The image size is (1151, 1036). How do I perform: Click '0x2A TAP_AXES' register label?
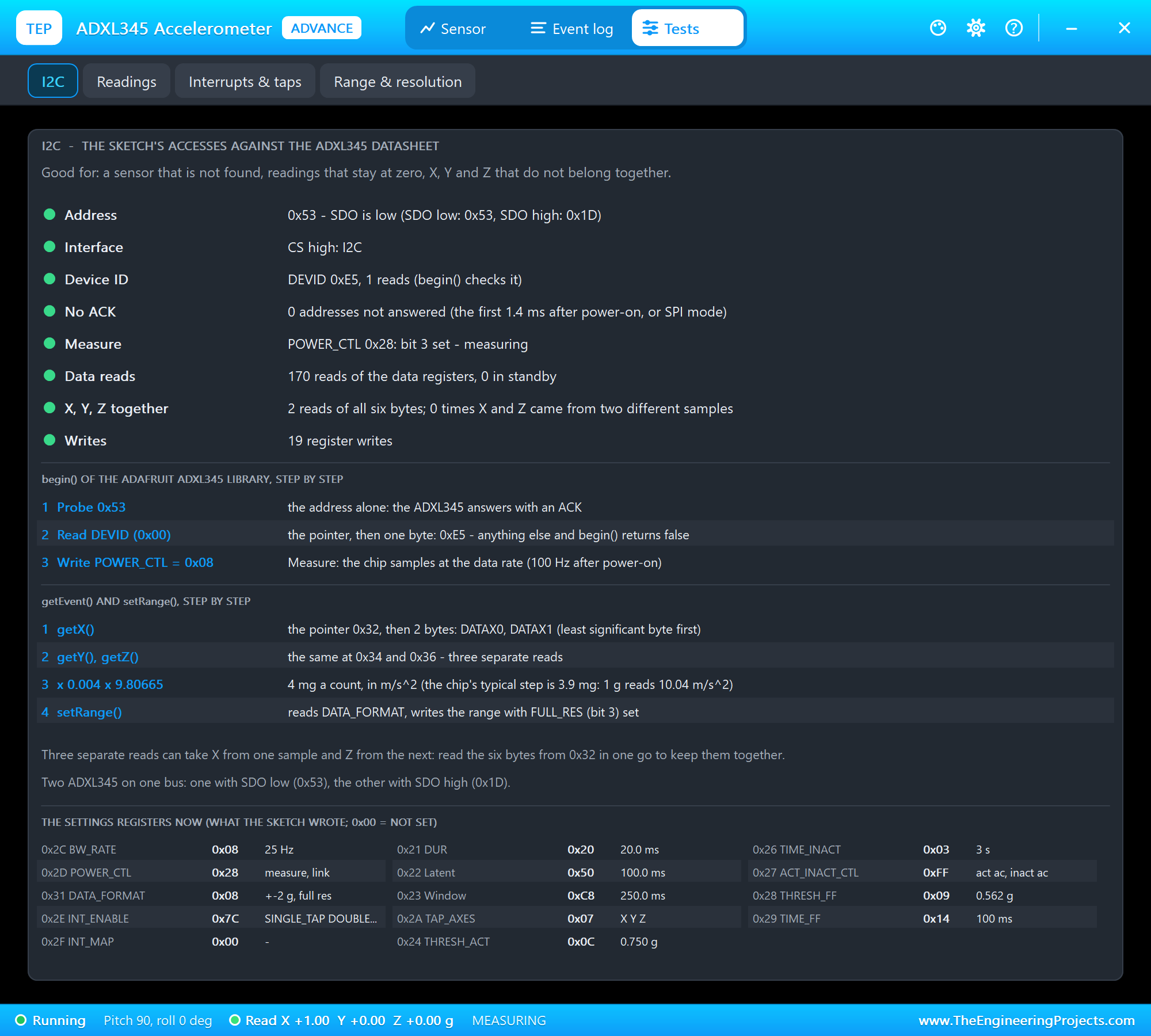pyautogui.click(x=436, y=919)
